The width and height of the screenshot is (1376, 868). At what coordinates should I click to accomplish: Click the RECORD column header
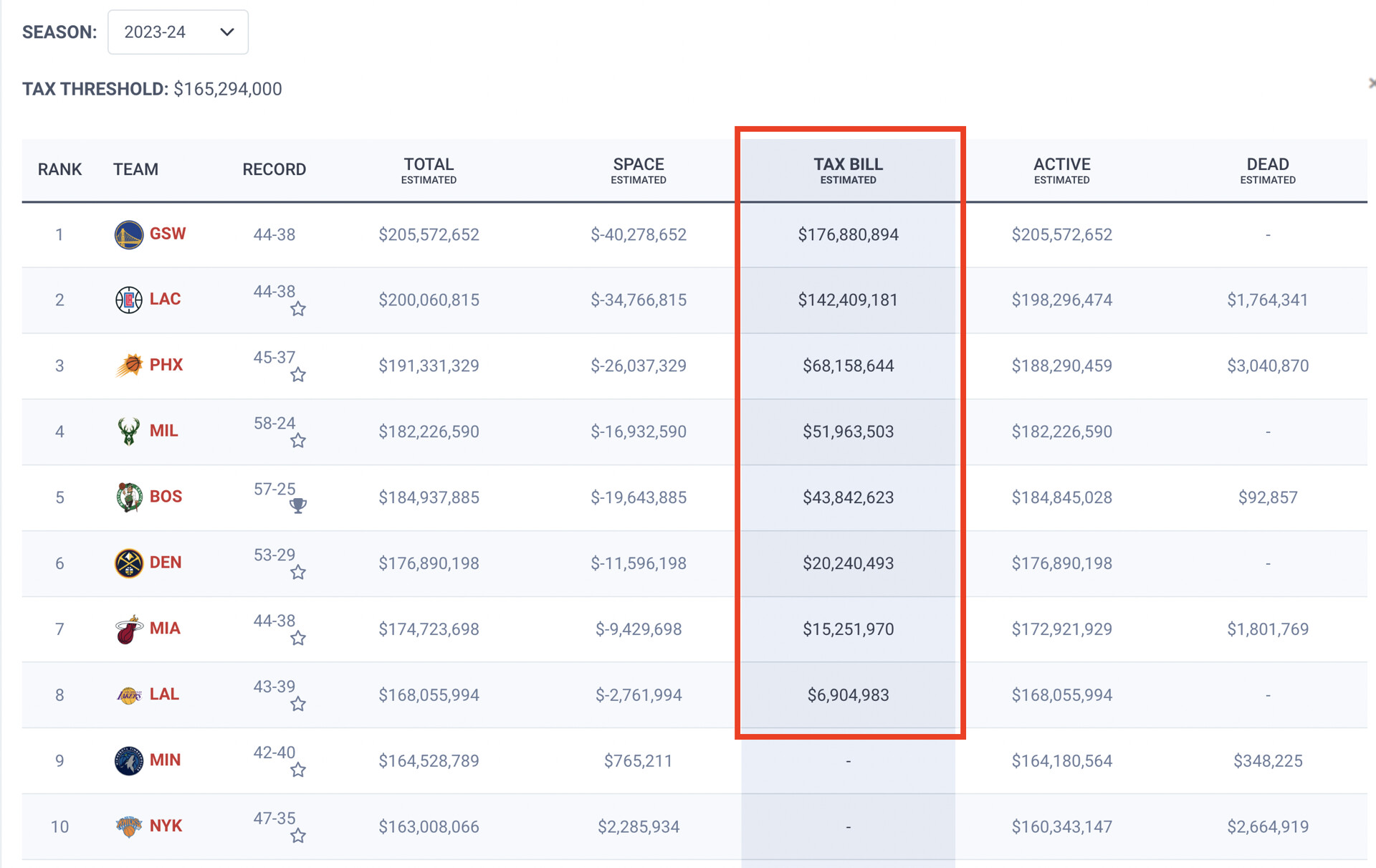tap(274, 170)
